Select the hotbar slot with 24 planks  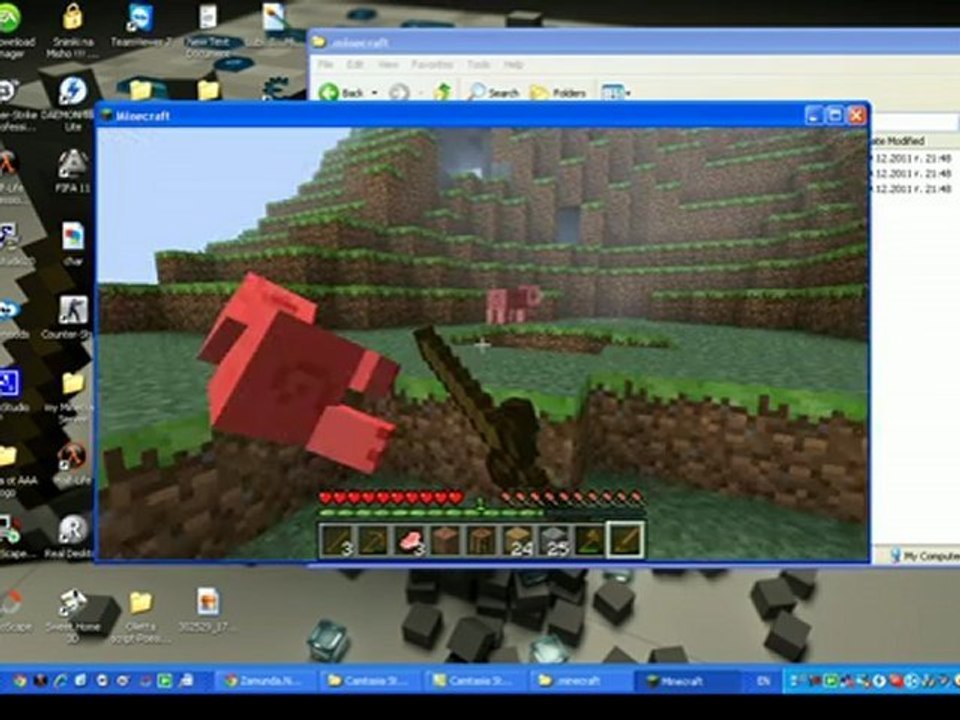tap(517, 541)
